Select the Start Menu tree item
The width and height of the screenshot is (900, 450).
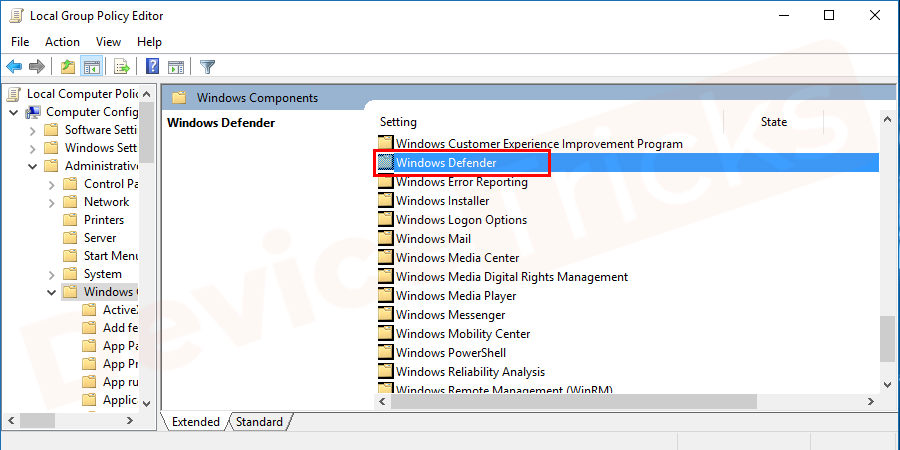(111, 256)
